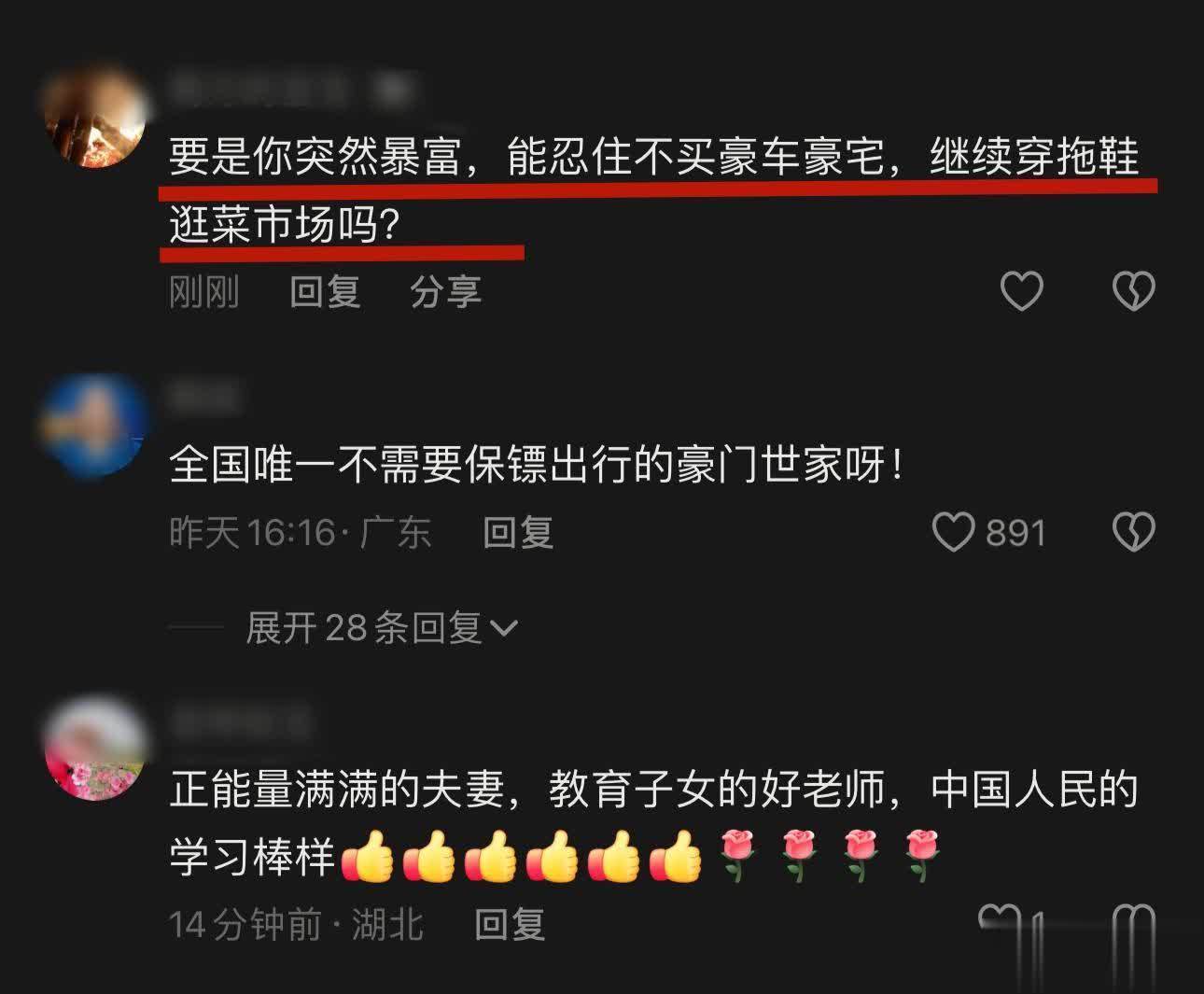The height and width of the screenshot is (994, 1204).
Task: Open the flower avatar user profile
Action: (97, 749)
